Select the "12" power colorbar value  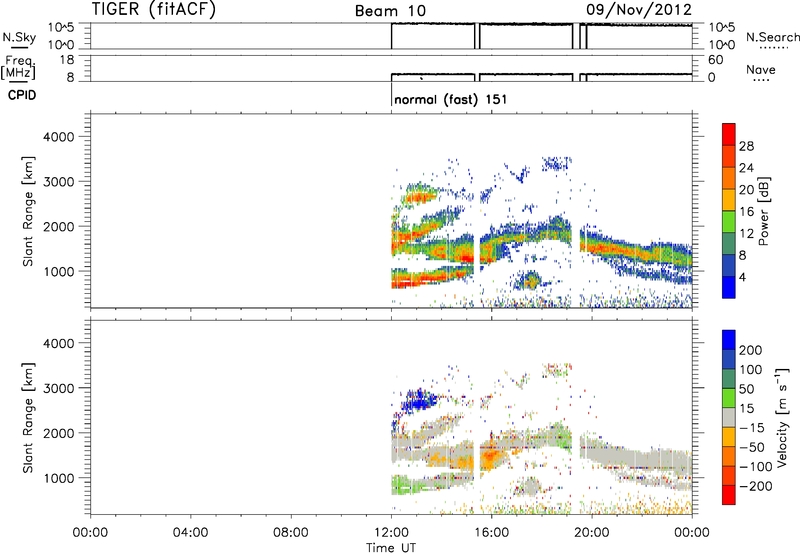click(x=746, y=233)
